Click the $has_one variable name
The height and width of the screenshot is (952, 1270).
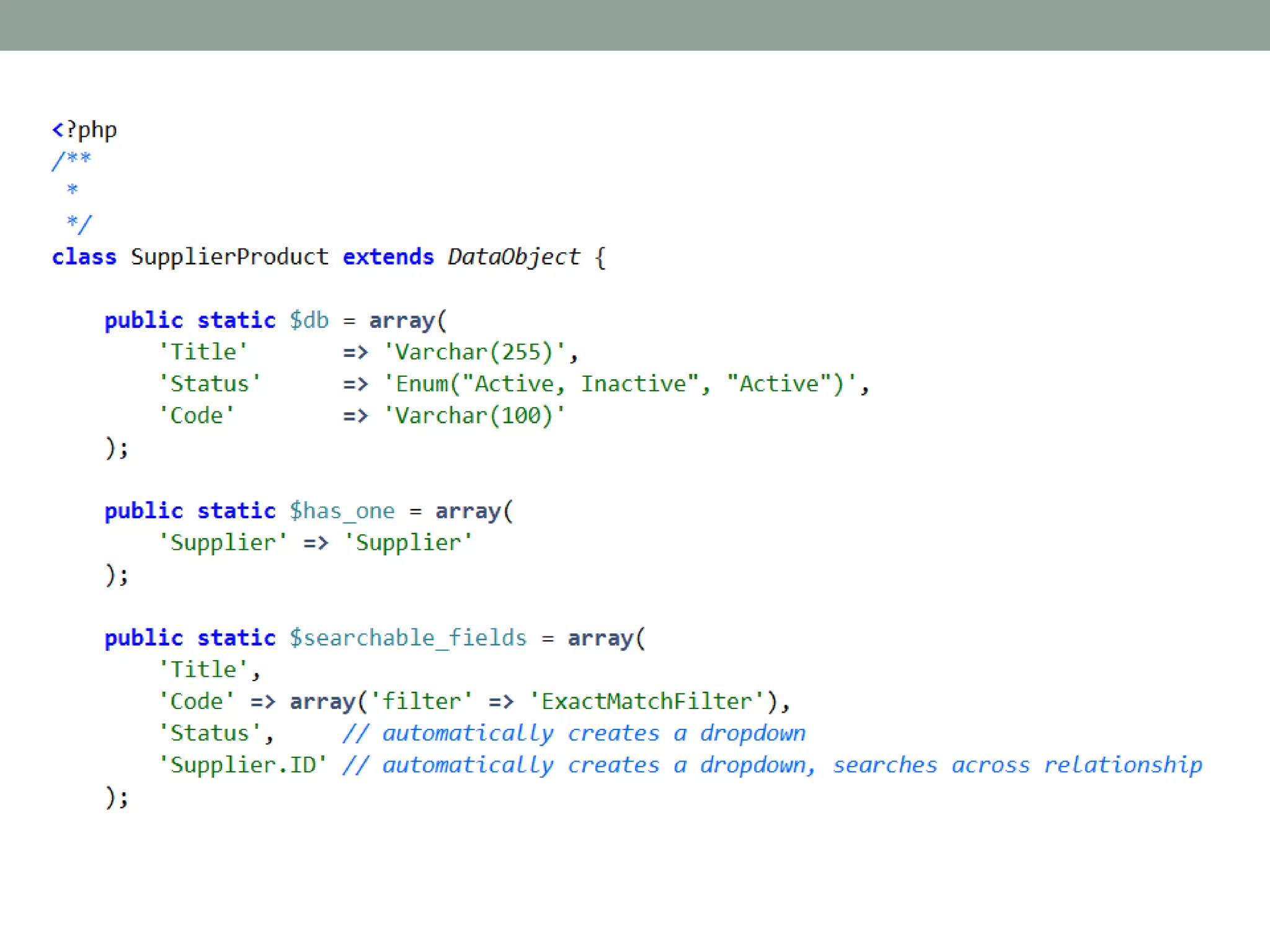(x=342, y=511)
